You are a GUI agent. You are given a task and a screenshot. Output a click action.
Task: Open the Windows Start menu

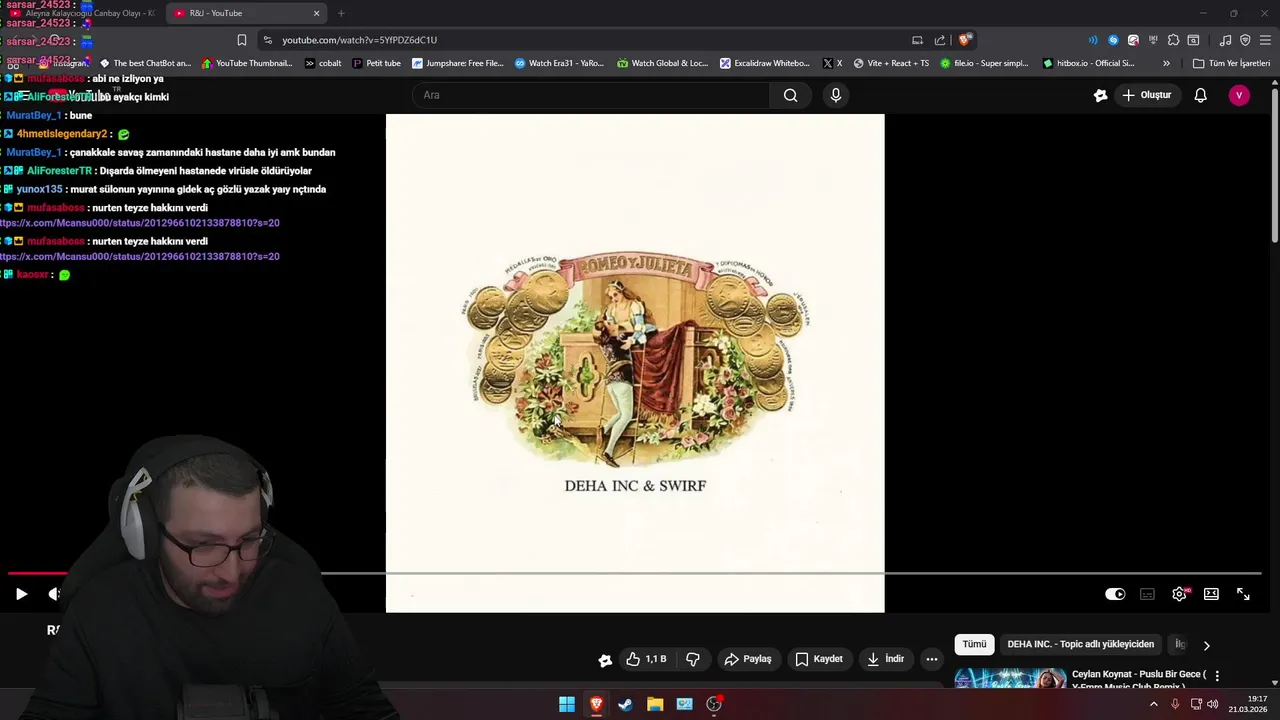coord(567,704)
